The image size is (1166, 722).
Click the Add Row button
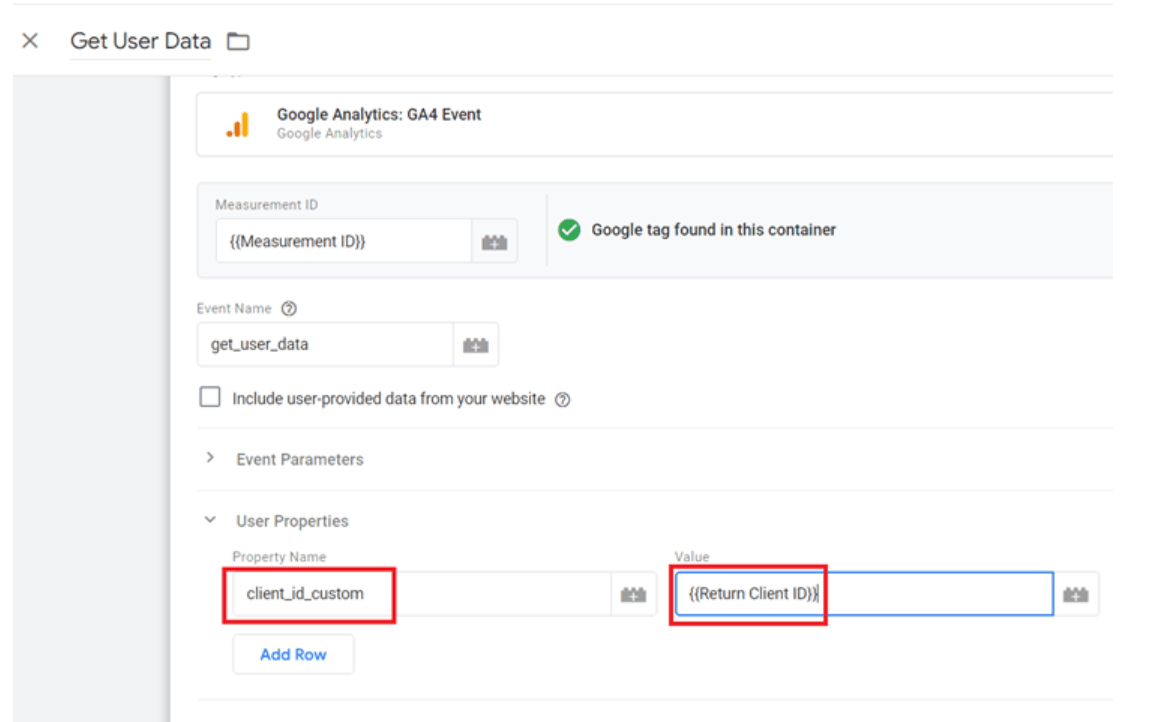coord(293,654)
